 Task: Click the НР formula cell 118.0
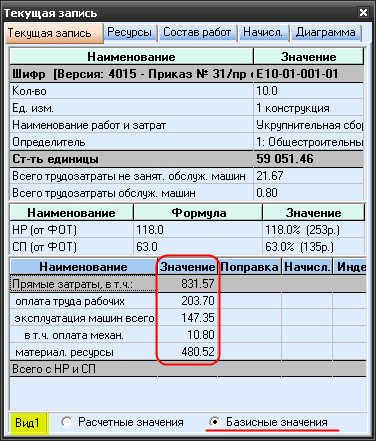point(197,230)
